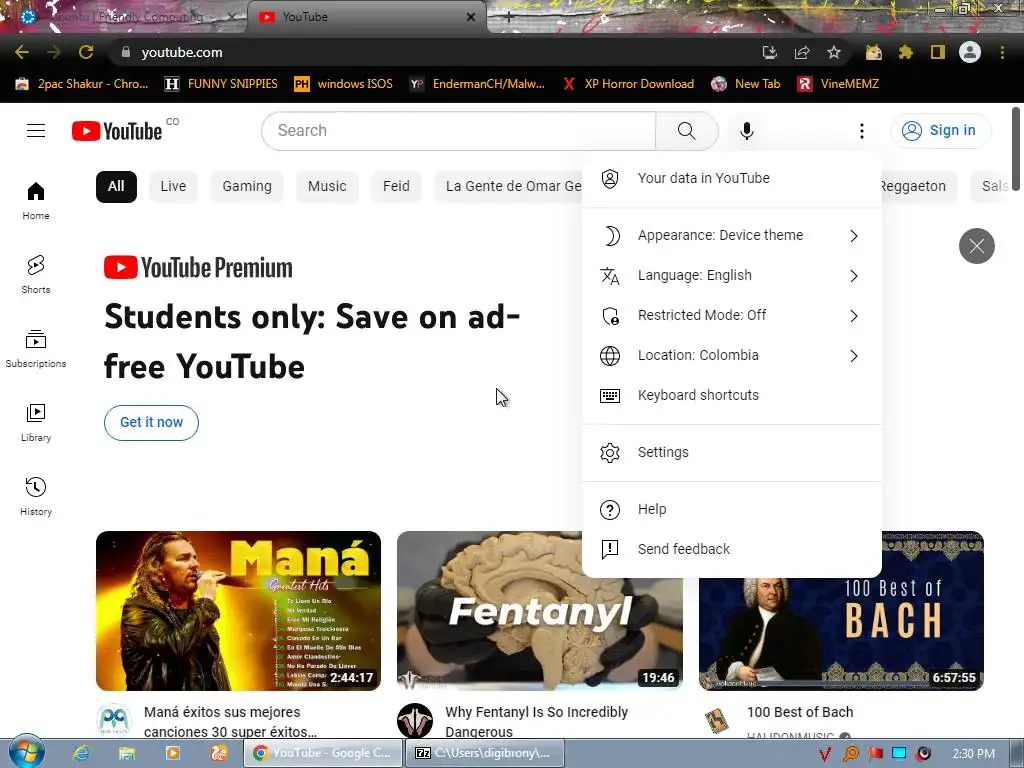Open Chrome three-dot menu
This screenshot has width=1024, height=768.
tap(1002, 52)
